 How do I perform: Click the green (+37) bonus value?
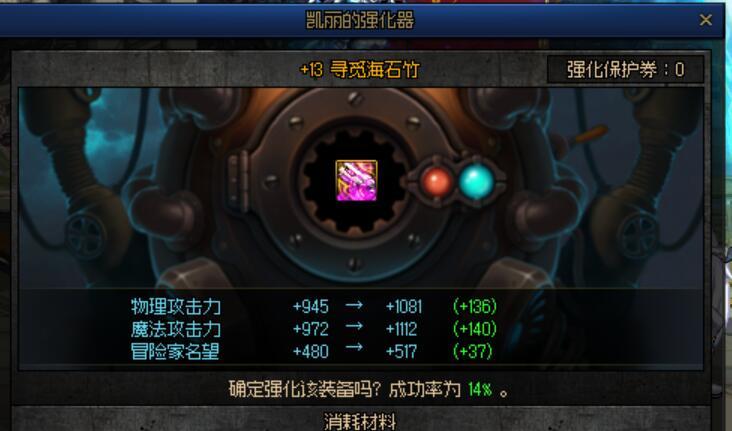coord(472,351)
